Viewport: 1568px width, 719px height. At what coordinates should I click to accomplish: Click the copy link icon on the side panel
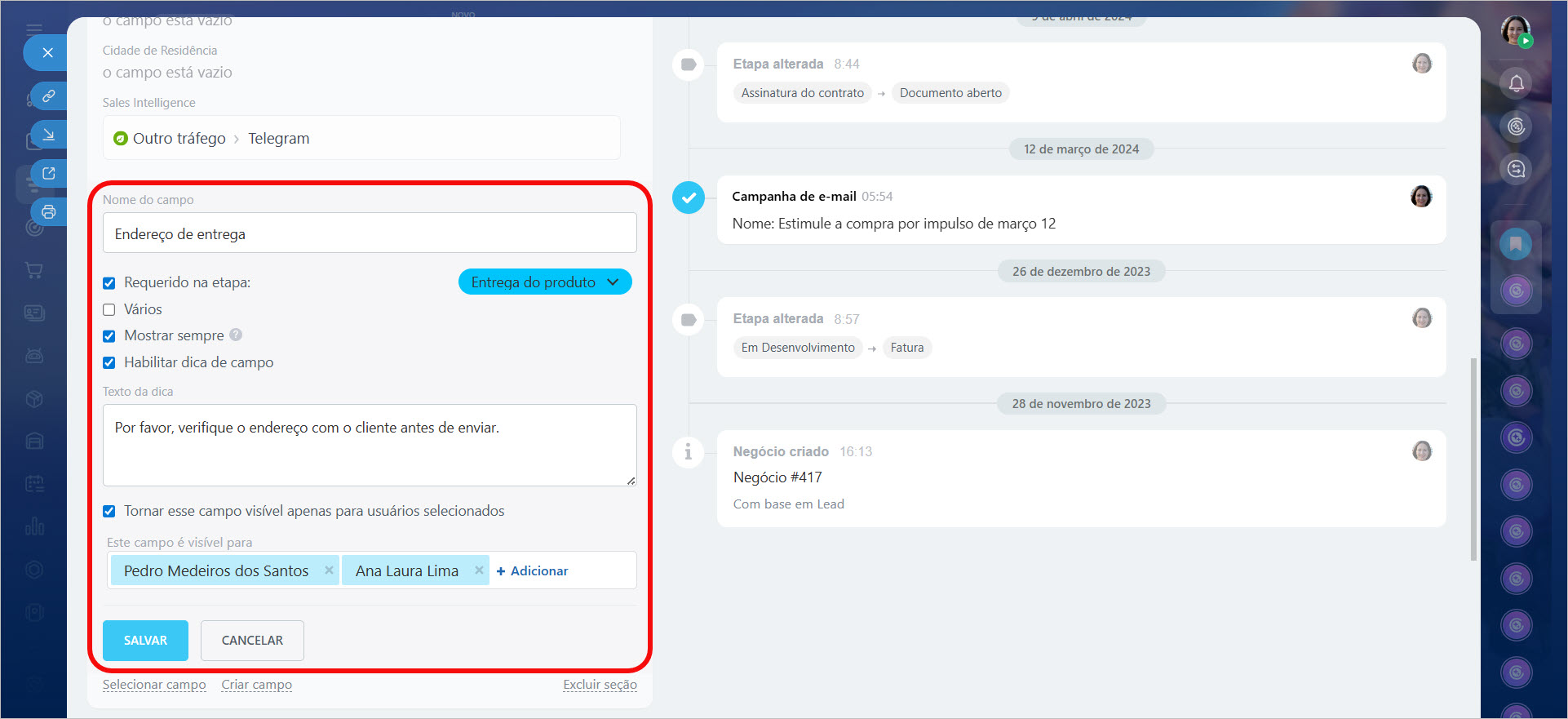pos(49,95)
